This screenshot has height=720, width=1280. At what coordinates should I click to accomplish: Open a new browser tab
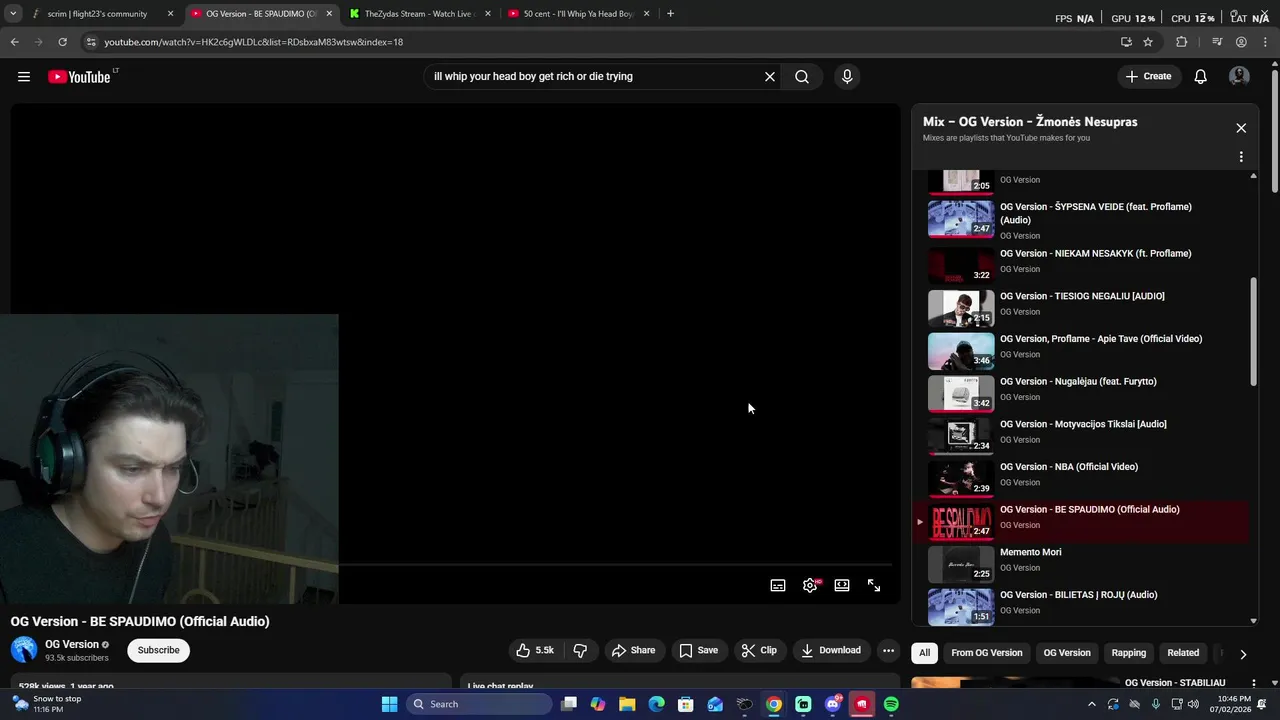670,14
